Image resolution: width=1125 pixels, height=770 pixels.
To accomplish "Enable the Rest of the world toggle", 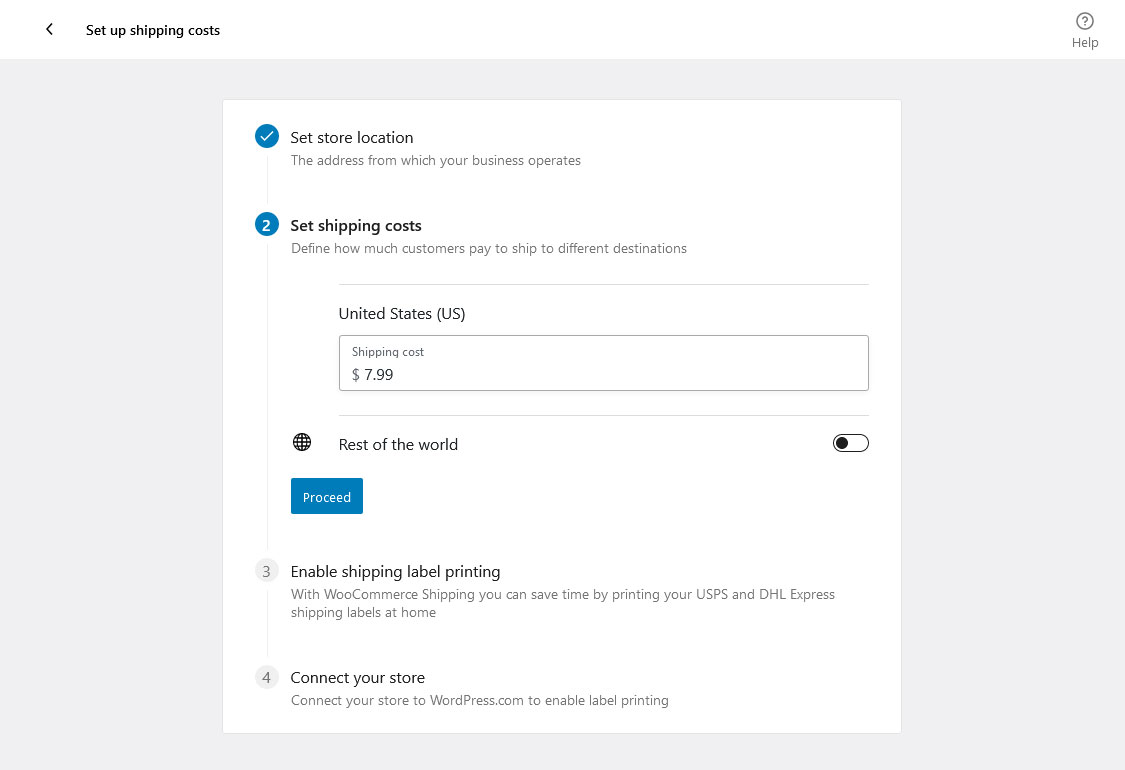I will 850,443.
